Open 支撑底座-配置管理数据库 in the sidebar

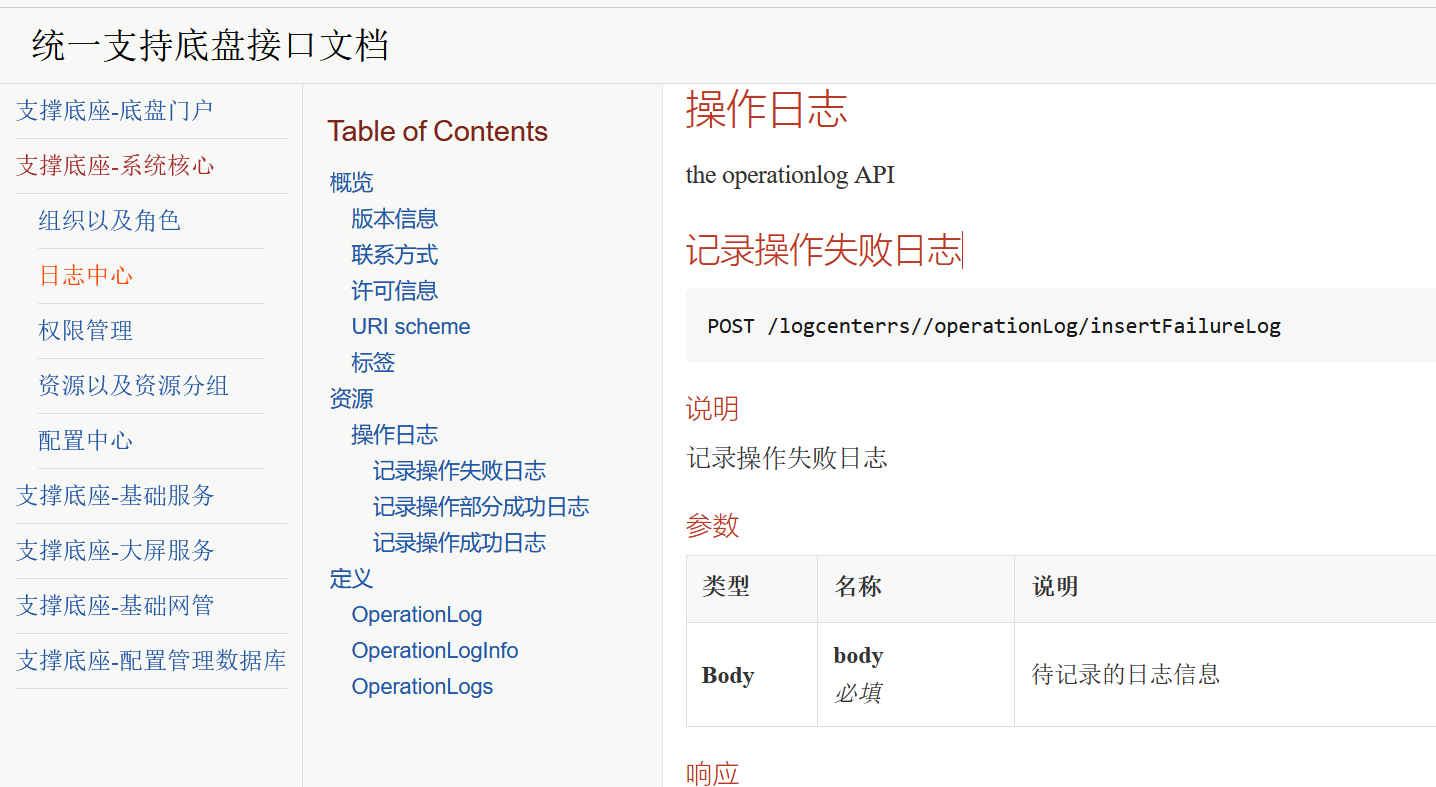tap(151, 660)
